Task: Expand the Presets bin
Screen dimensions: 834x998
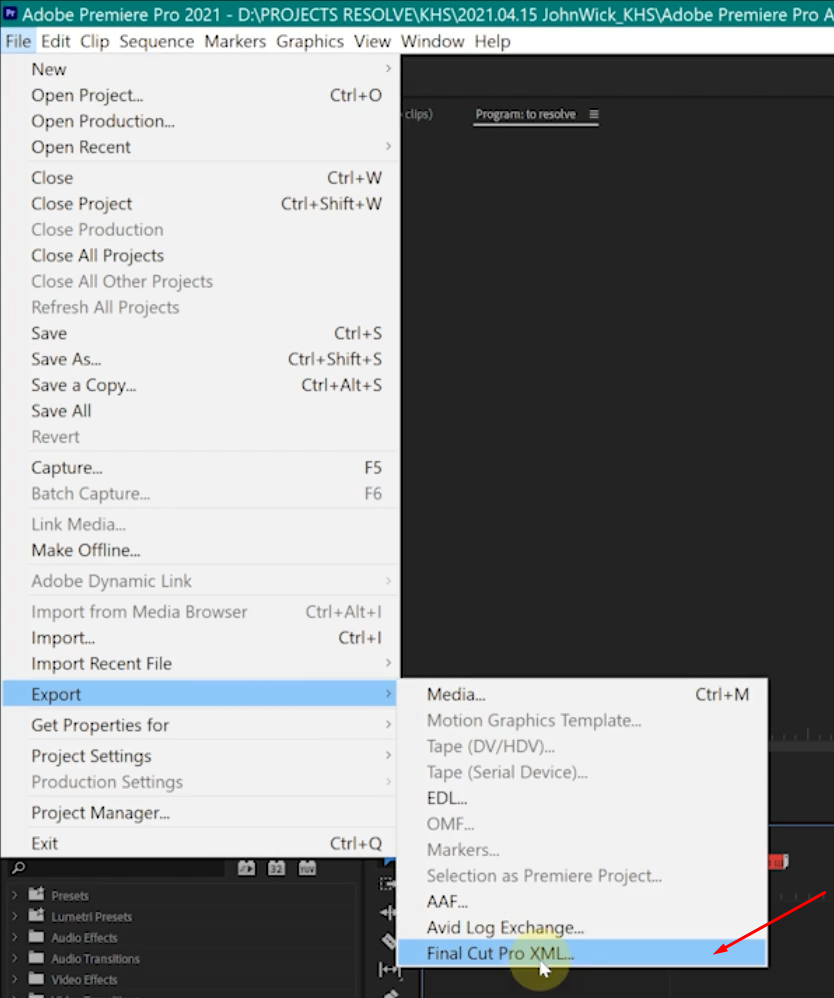Action: pos(15,895)
